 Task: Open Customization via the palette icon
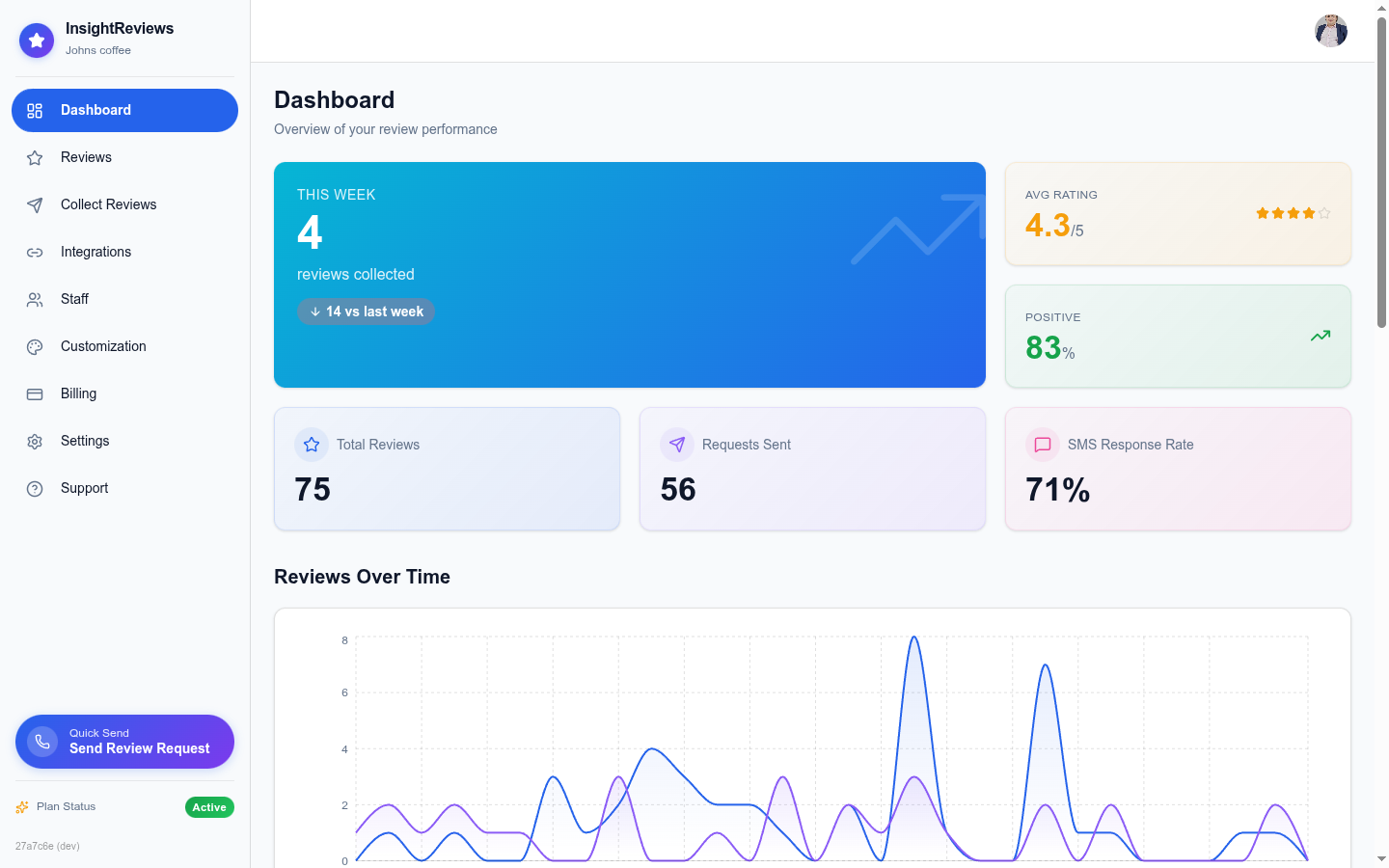click(35, 346)
